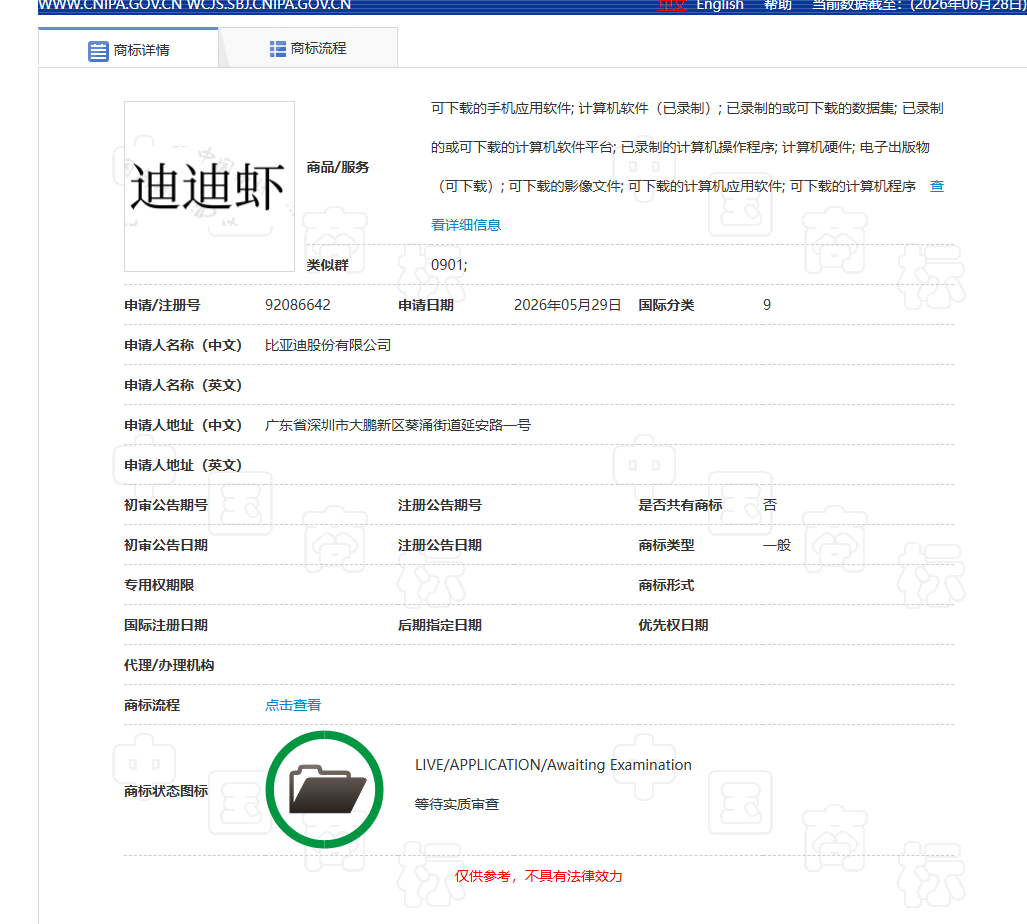Click the 申请人地址（英文） label

(x=183, y=465)
